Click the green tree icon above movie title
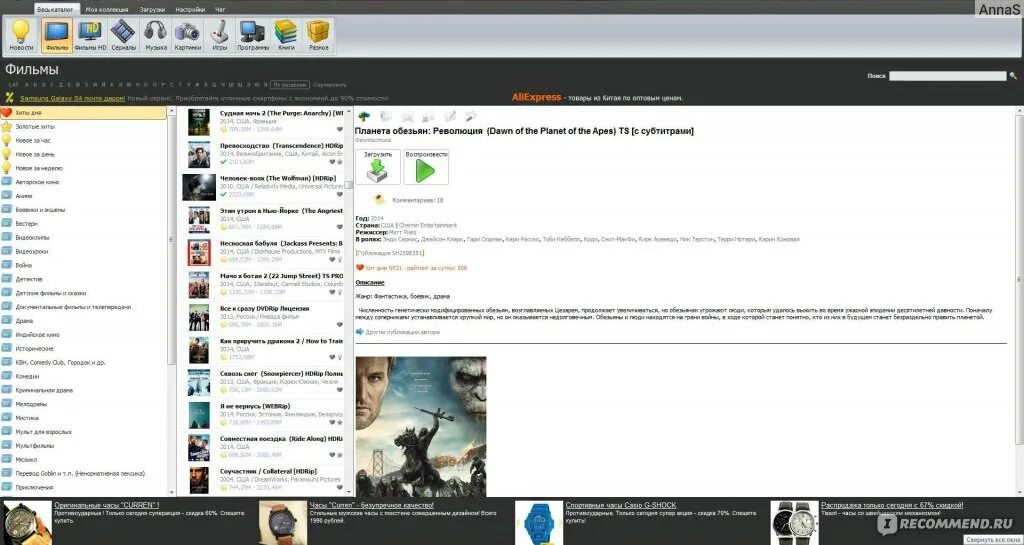1024x545 pixels. [364, 116]
